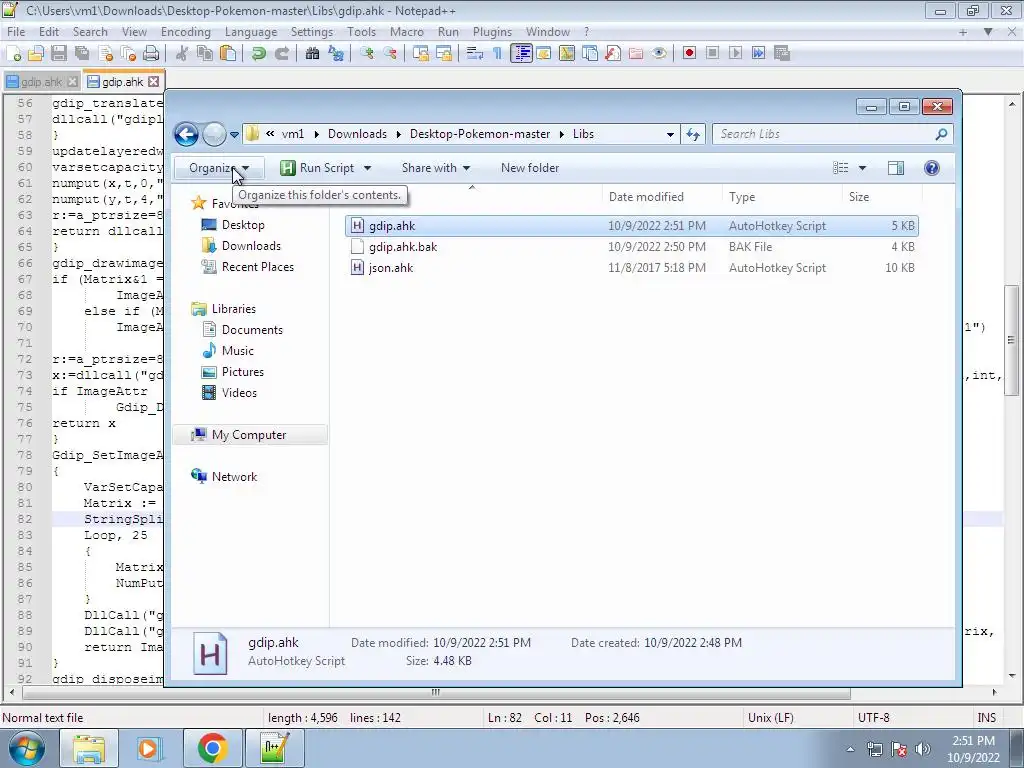Toggle Monitoring eye icon in Notepad++

point(659,54)
